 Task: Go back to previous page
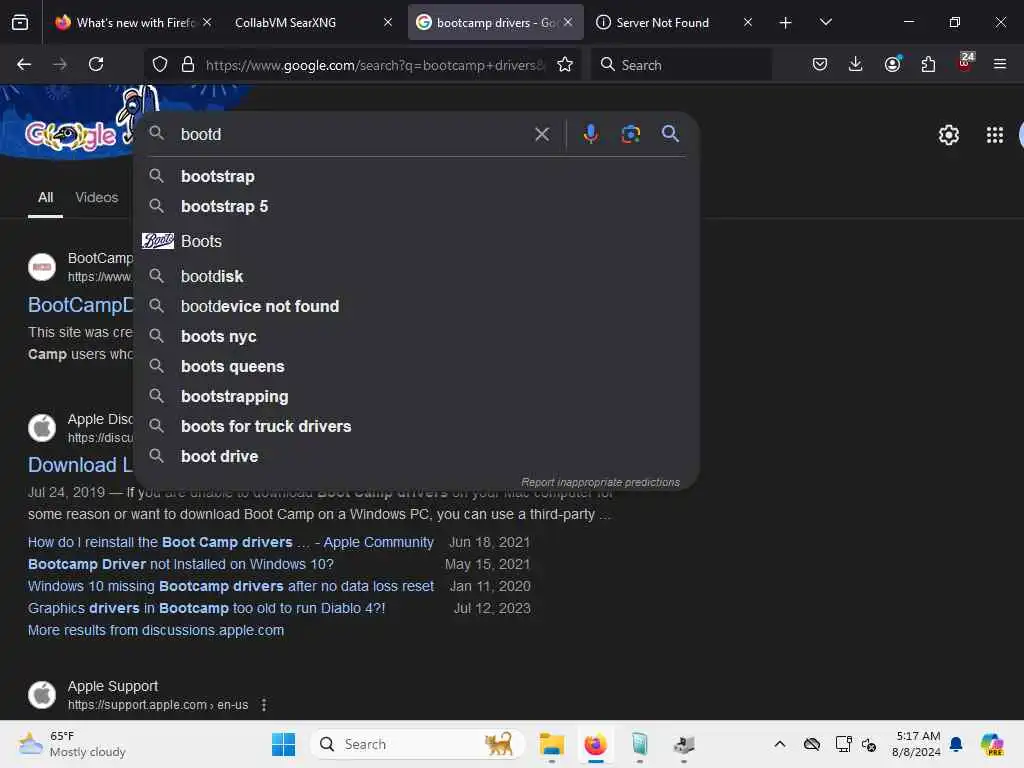point(24,64)
